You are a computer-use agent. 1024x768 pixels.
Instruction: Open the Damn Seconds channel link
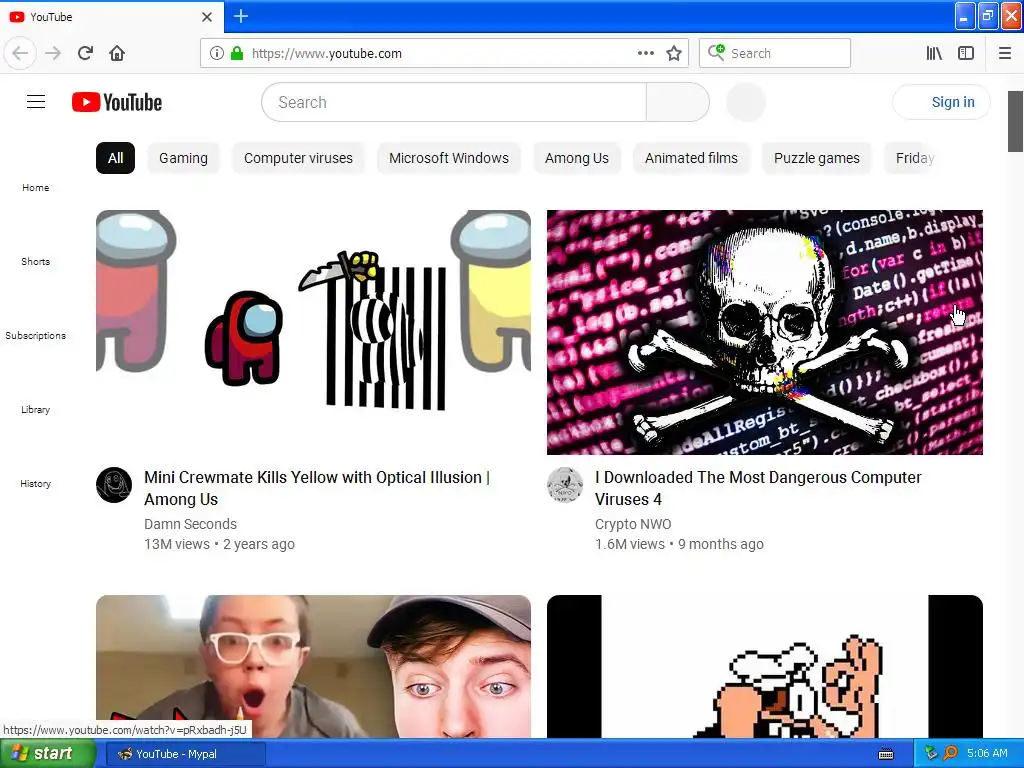coord(190,524)
